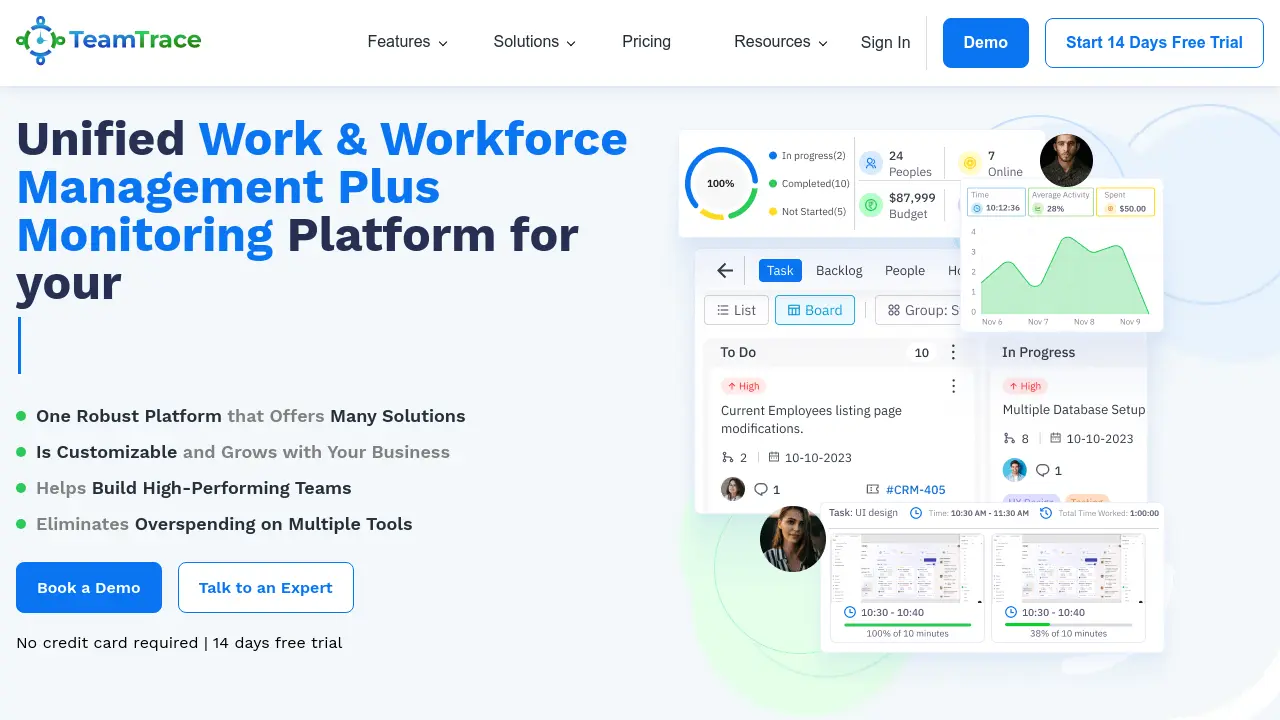Click the Online status icon beside 7
This screenshot has width=1280, height=720.
point(969,163)
